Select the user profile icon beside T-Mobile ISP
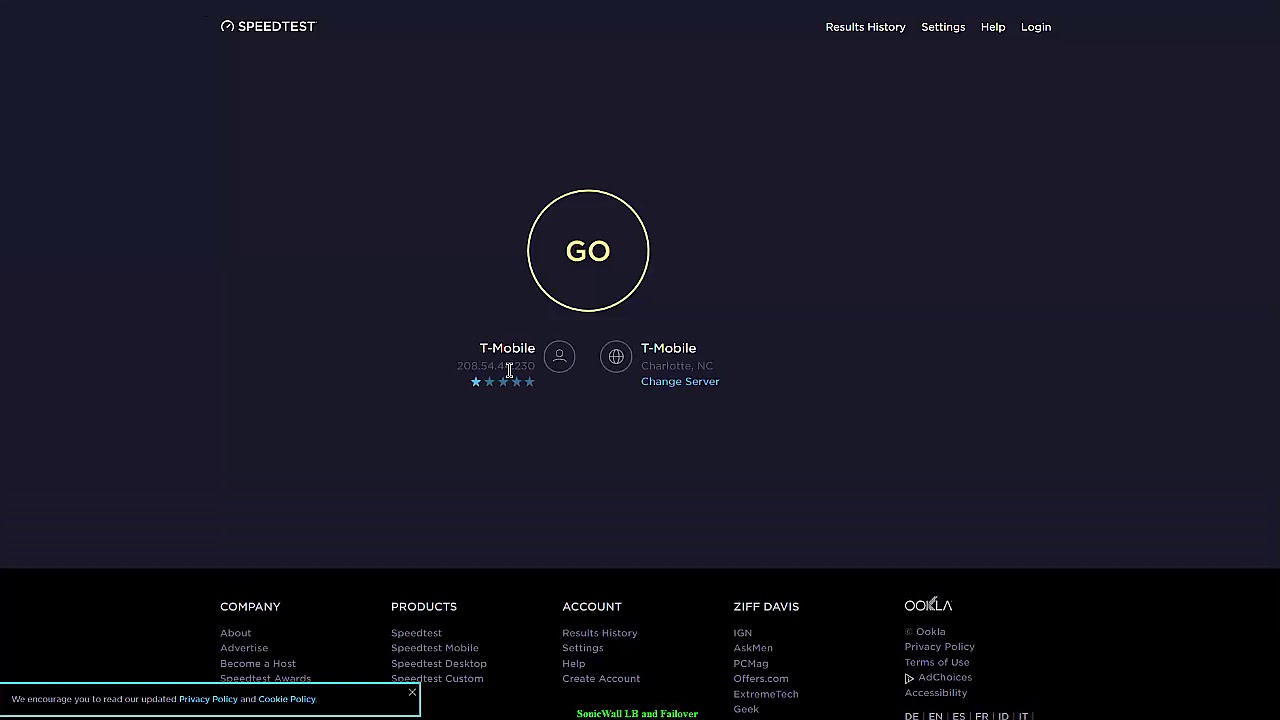The width and height of the screenshot is (1280, 720). click(x=560, y=356)
